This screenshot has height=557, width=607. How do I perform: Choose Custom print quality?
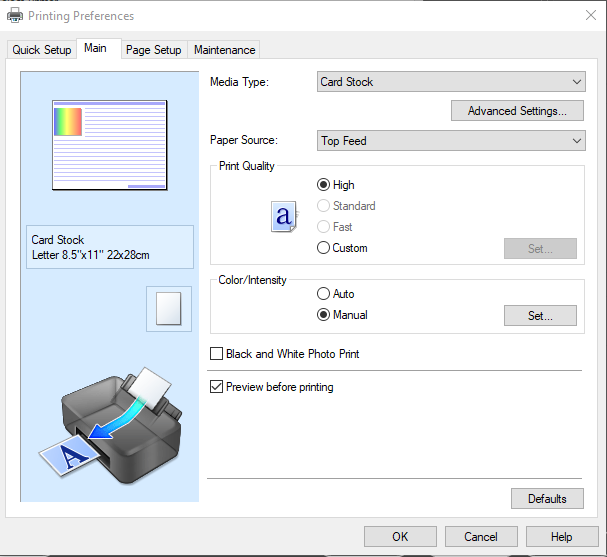coord(342,248)
